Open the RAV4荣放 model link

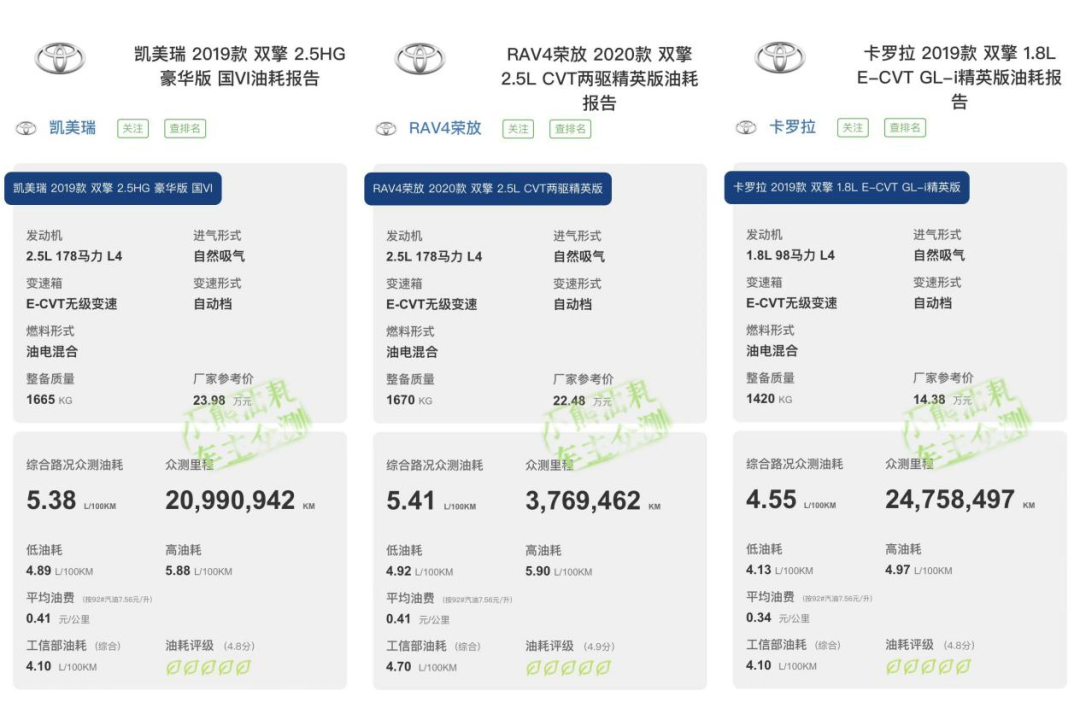(445, 128)
